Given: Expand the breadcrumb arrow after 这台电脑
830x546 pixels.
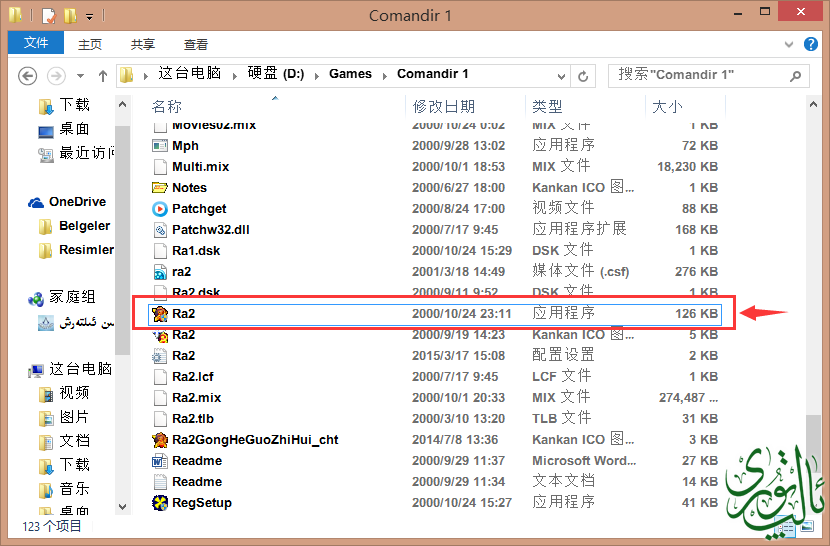Looking at the screenshot, I should [234, 76].
